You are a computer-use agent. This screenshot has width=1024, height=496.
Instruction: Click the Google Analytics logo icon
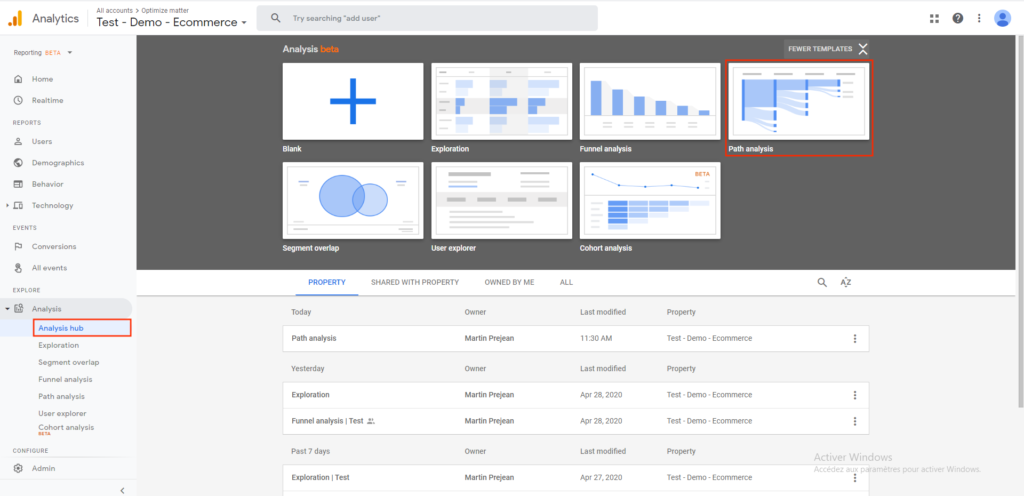click(x=15, y=18)
